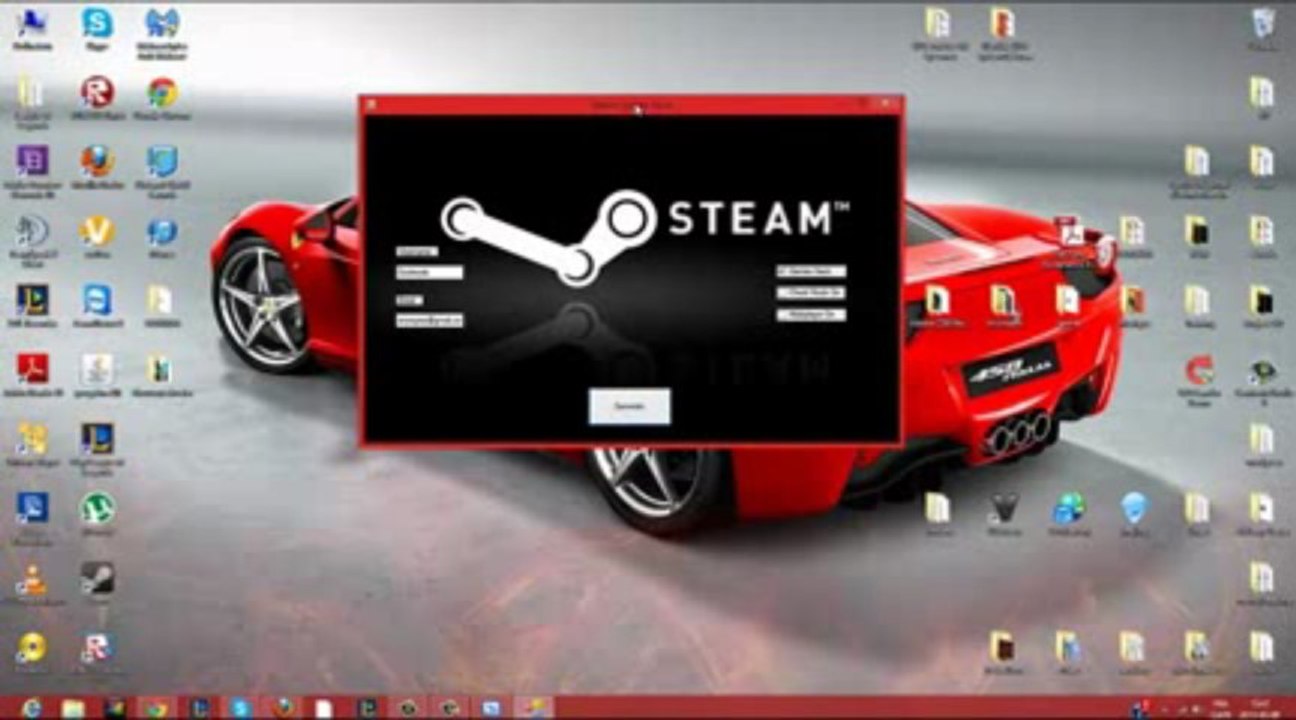
Task: Open the Mozilla Firefox desktop shortcut
Action: click(x=97, y=161)
